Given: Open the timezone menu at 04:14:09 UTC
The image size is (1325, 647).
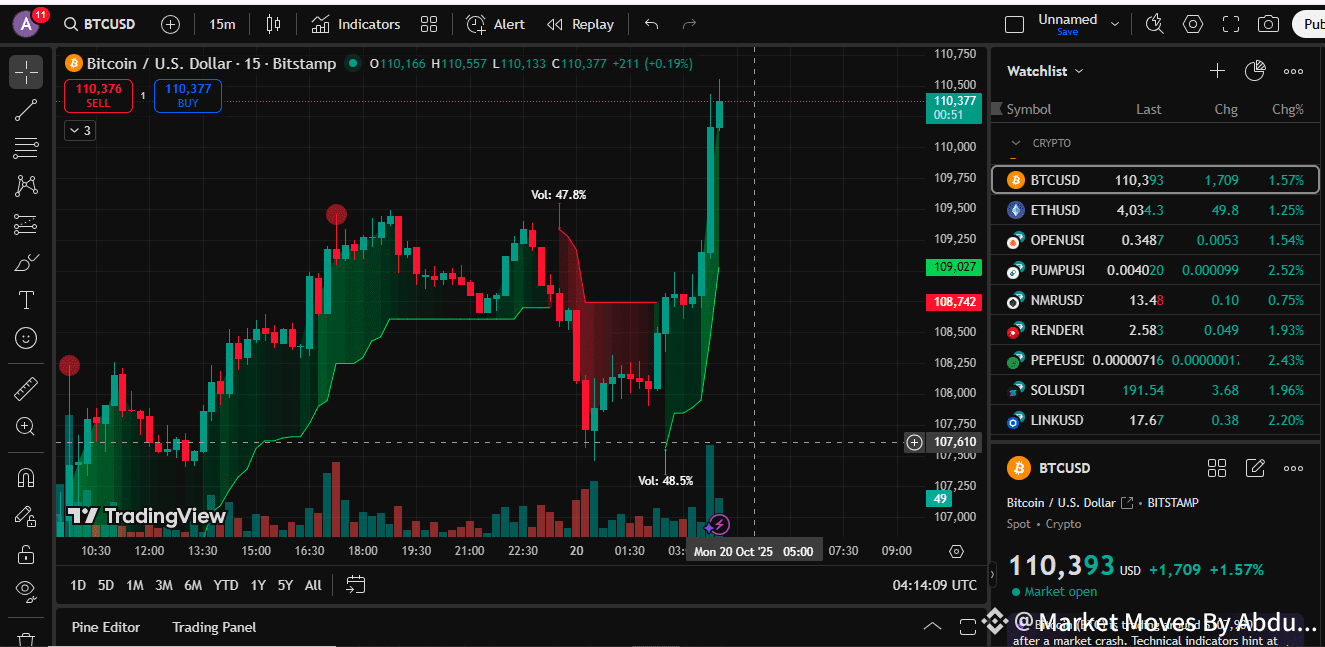Looking at the screenshot, I should pyautogui.click(x=935, y=585).
